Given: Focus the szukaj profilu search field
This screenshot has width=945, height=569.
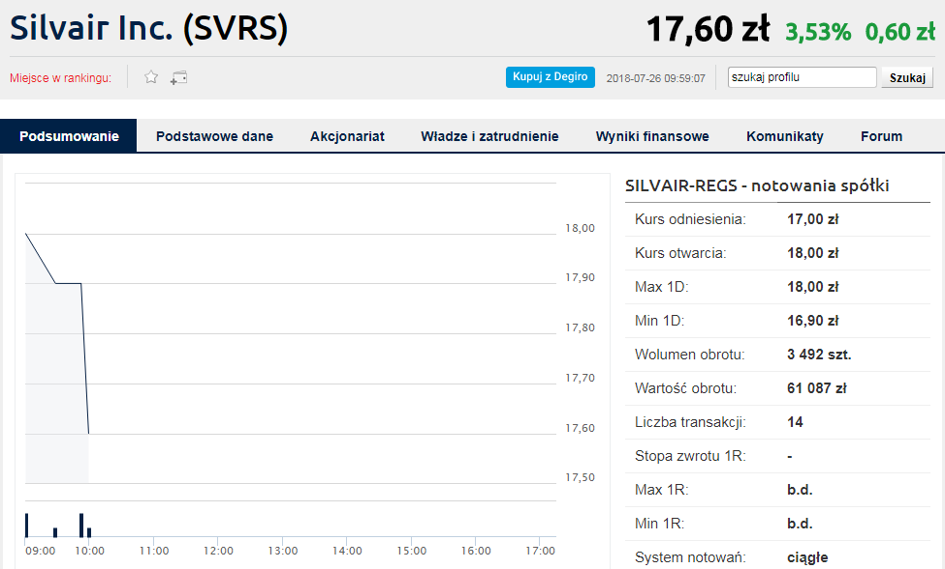Looking at the screenshot, I should pos(802,77).
